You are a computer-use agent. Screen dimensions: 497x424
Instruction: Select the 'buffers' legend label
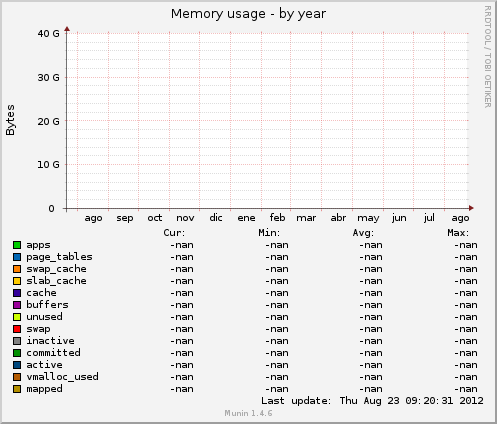coord(47,305)
